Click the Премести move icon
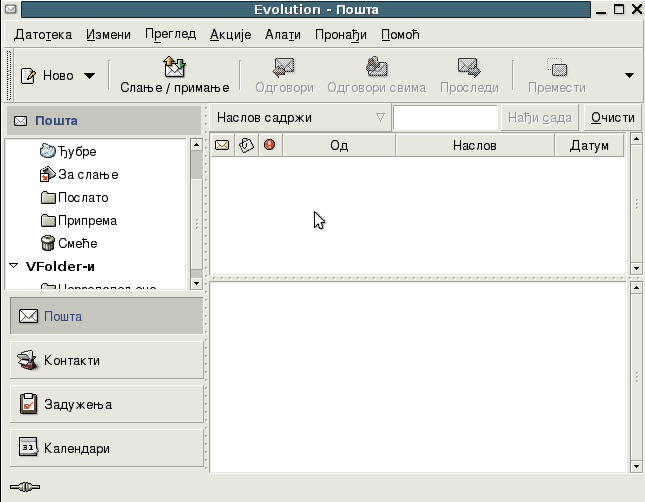Image resolution: width=645 pixels, height=502 pixels. (x=557, y=67)
